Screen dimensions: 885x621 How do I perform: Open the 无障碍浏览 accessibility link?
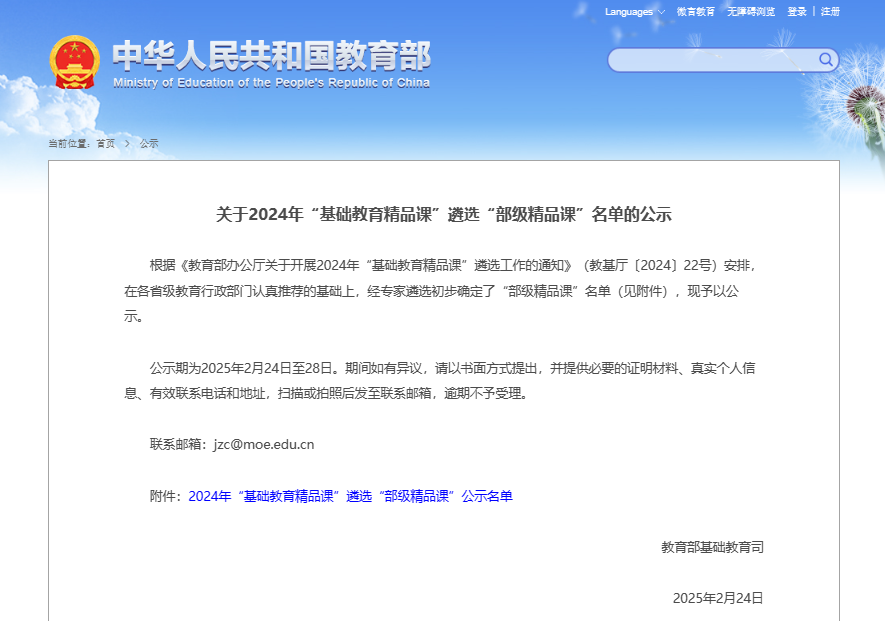(751, 12)
